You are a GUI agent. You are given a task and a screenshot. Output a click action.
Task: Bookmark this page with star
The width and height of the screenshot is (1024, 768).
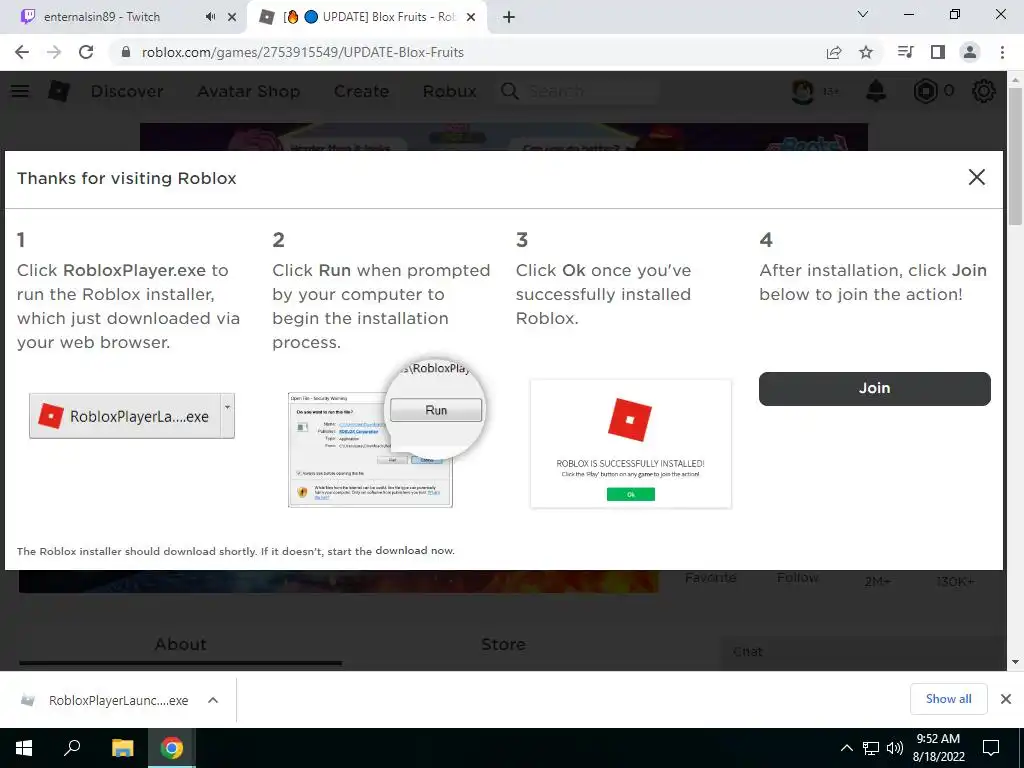[x=866, y=52]
